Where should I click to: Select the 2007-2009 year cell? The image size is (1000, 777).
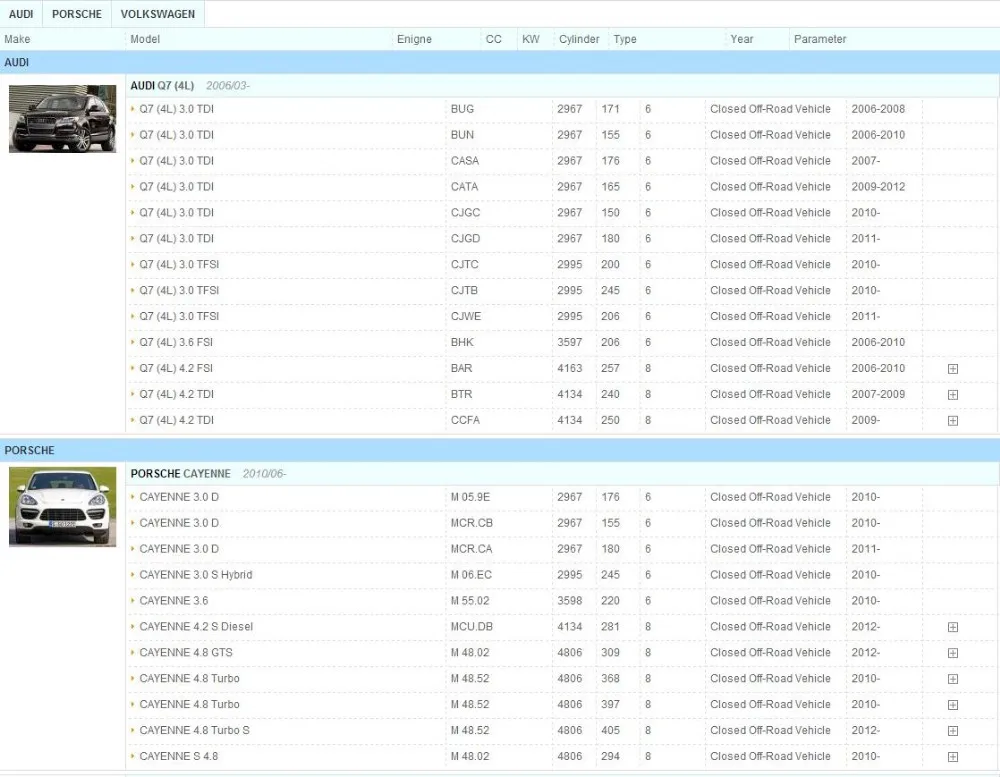tap(878, 394)
